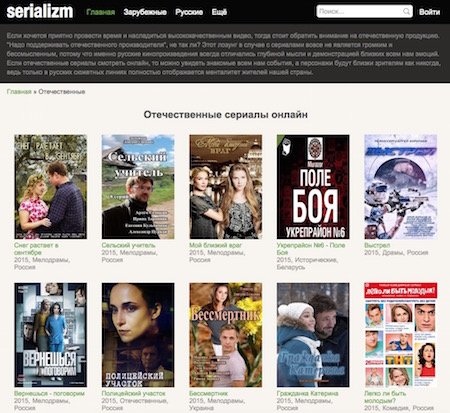Screen dimensions: 450x413
Task: Click the Гражданка Катерина title link
Action: click(307, 393)
